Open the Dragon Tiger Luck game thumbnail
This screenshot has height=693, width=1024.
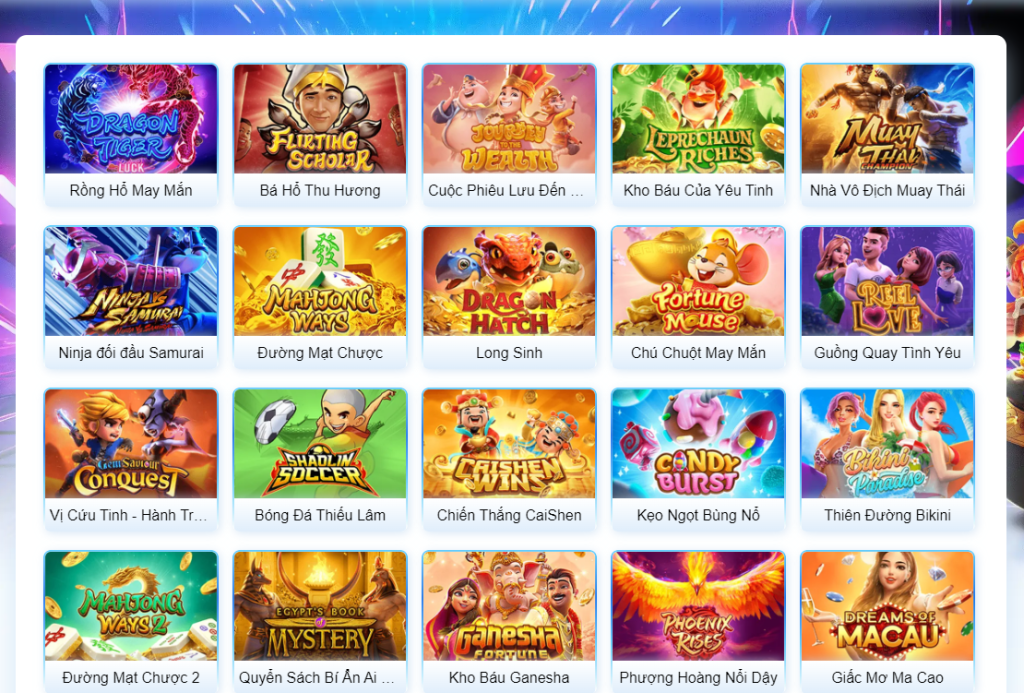131,119
